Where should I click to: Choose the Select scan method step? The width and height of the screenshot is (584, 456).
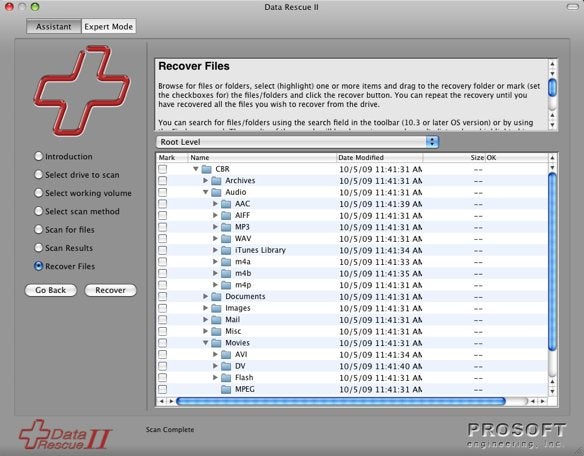38,211
